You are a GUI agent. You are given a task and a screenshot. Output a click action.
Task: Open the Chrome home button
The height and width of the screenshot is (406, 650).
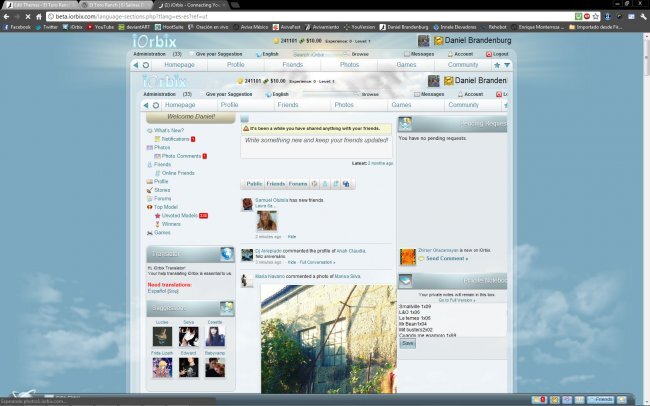click(x=39, y=17)
